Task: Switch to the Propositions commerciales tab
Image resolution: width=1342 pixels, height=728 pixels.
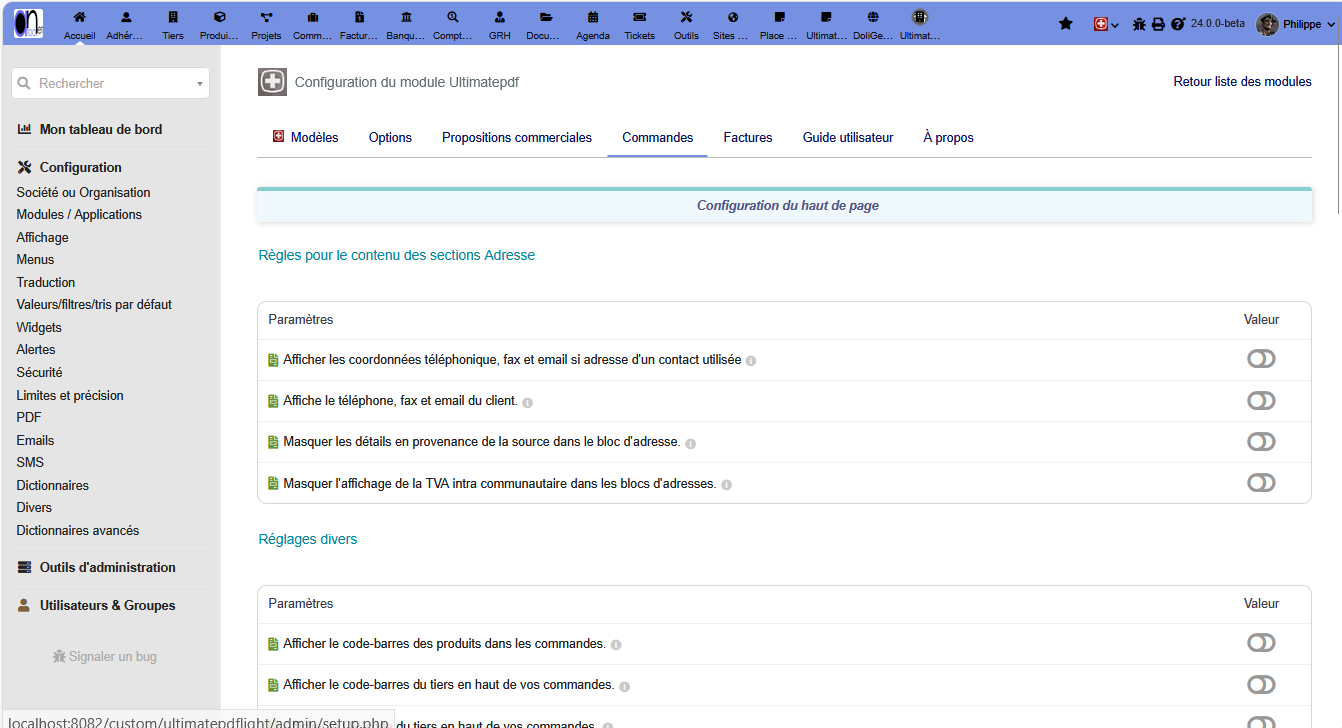Action: (x=517, y=138)
